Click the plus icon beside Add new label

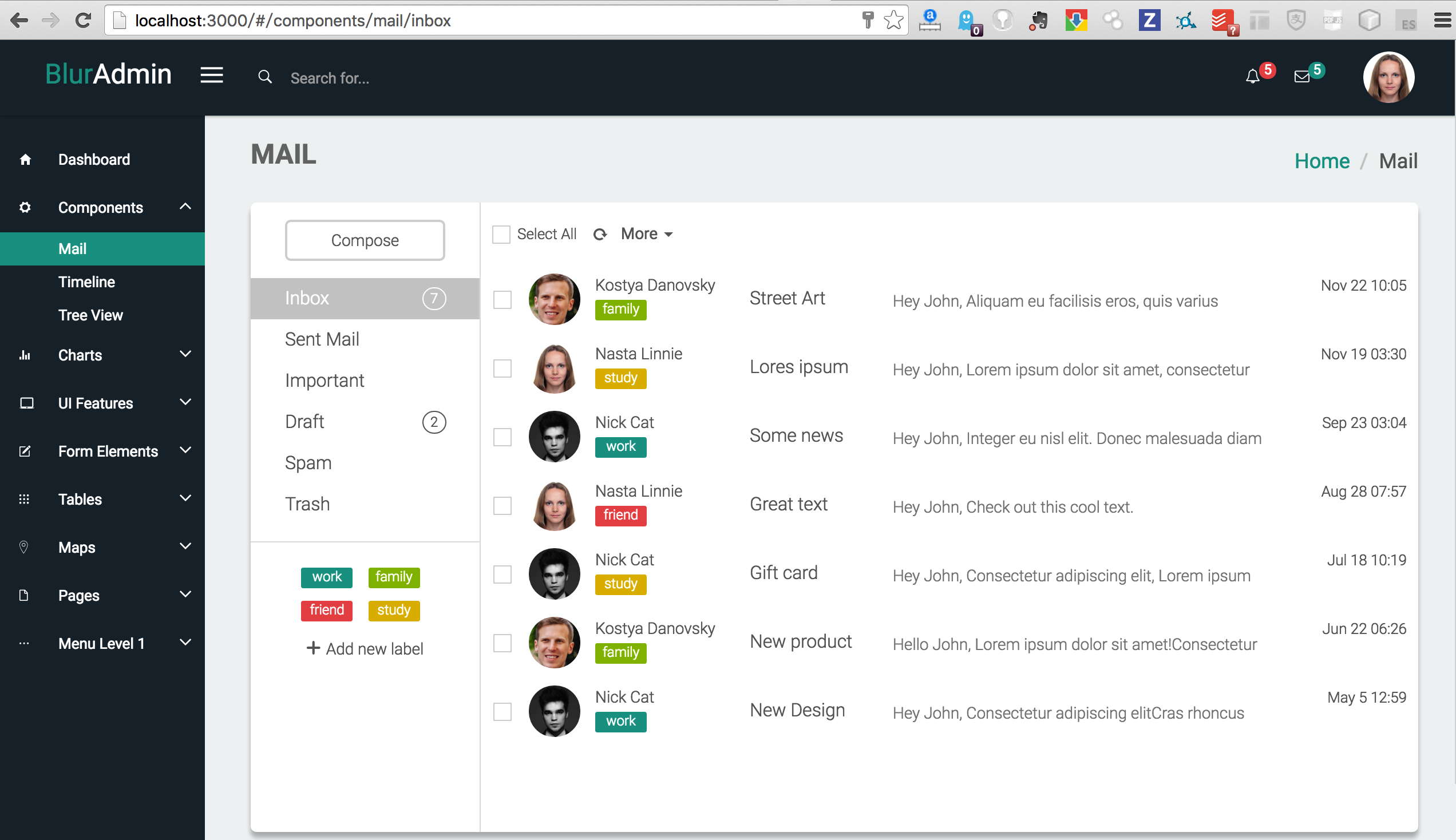point(313,648)
